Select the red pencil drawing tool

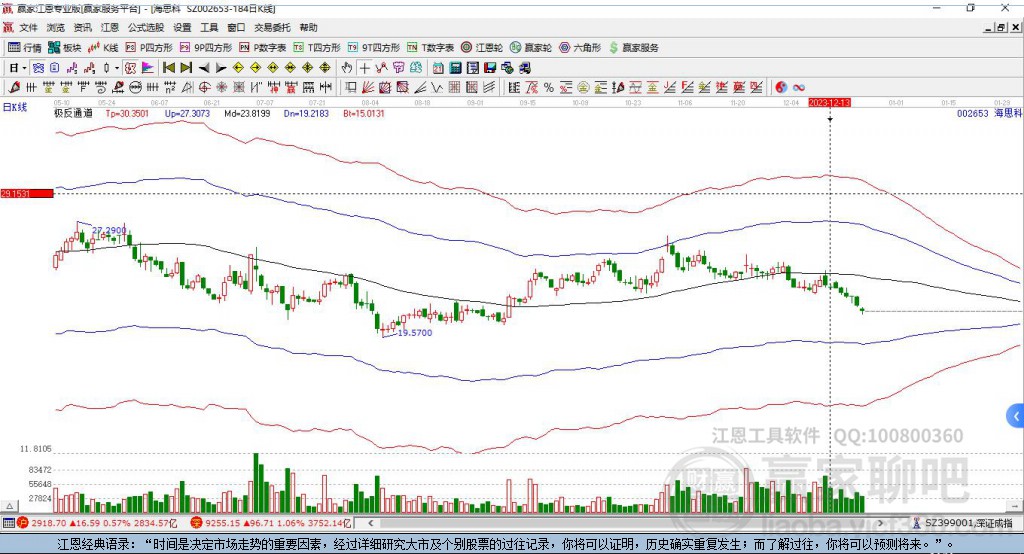click(14, 88)
